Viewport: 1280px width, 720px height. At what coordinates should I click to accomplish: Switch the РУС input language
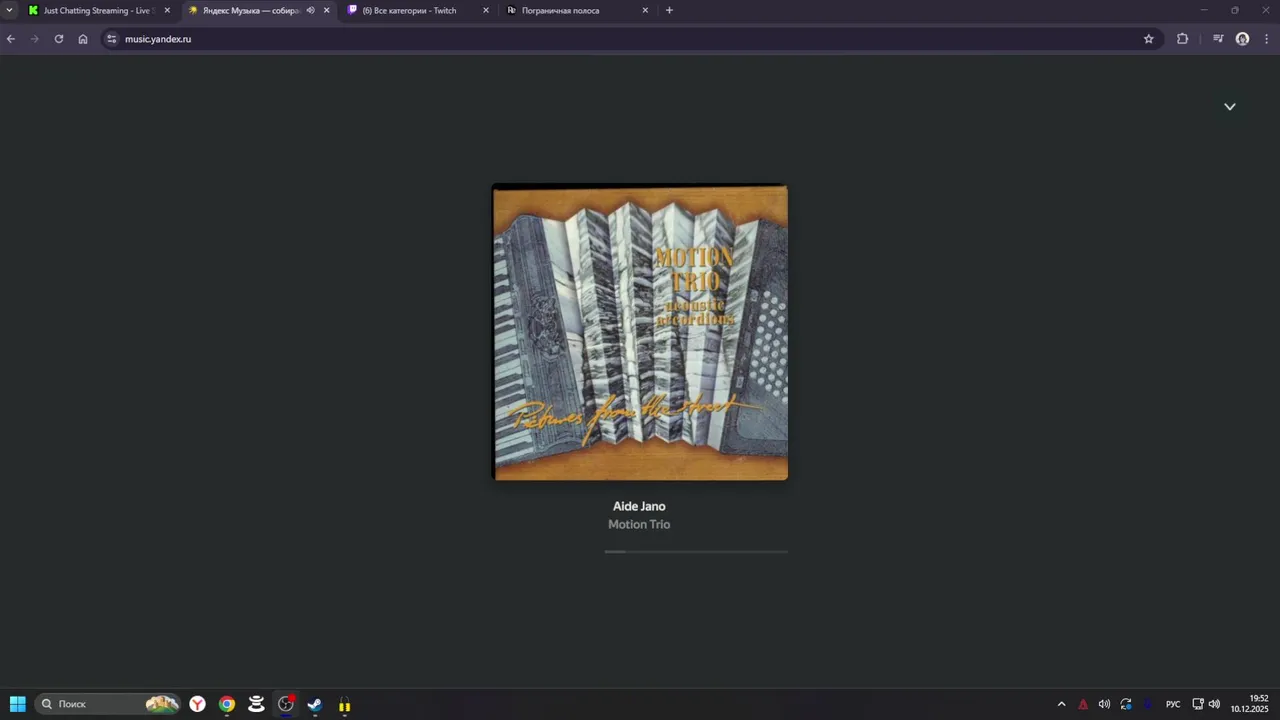click(x=1173, y=704)
